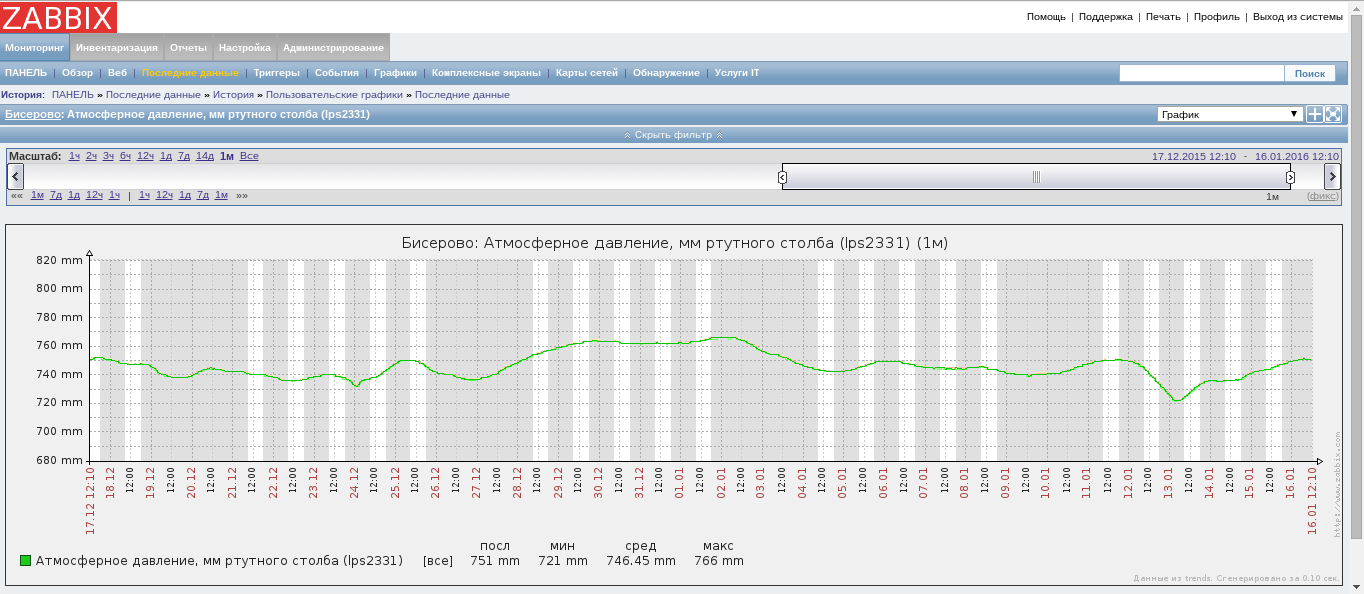Switch to fullscreen mode icon
Image resolution: width=1364 pixels, height=594 pixels.
click(1333, 114)
